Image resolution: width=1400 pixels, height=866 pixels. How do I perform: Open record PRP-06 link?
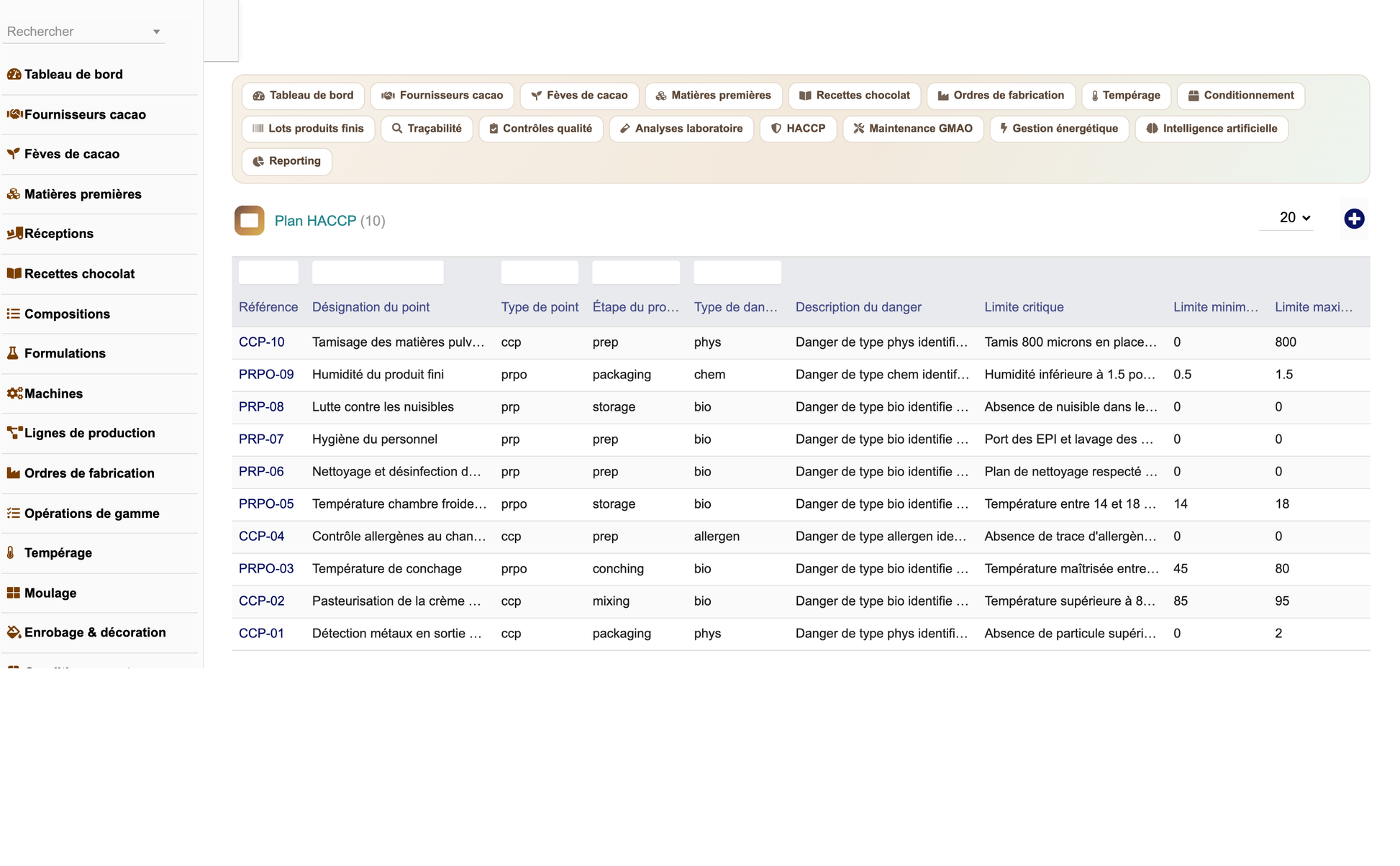tap(261, 472)
